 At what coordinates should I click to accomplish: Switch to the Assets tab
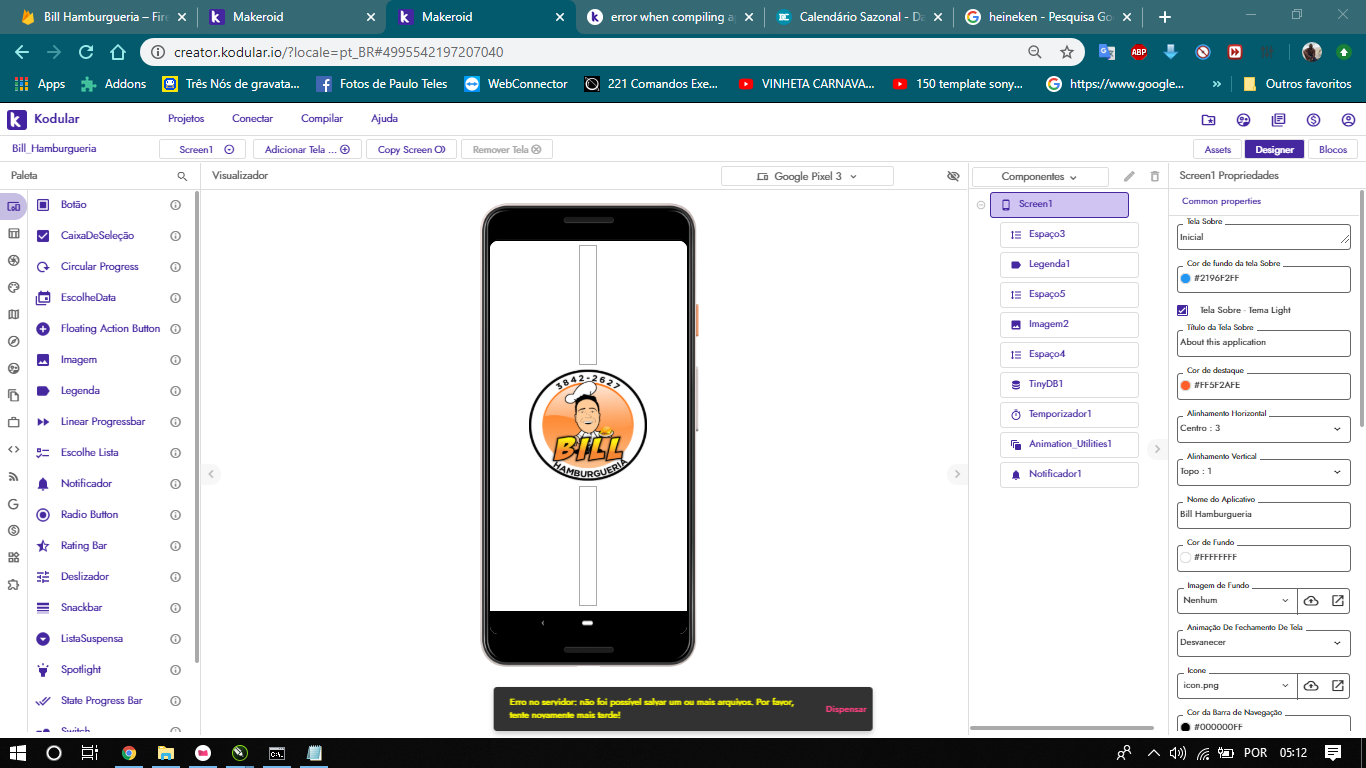(1218, 150)
